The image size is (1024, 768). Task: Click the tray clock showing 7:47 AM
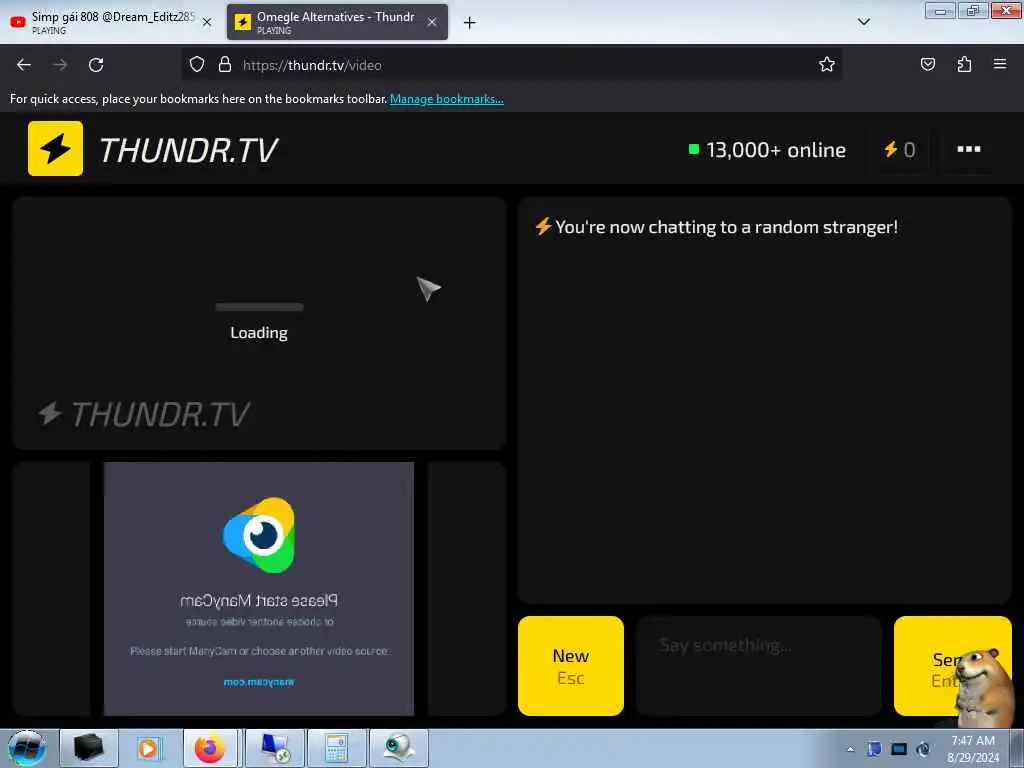click(x=973, y=749)
